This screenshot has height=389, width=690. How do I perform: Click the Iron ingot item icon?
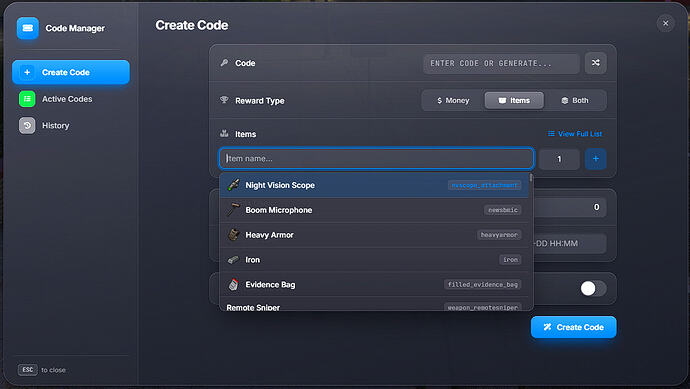[233, 260]
